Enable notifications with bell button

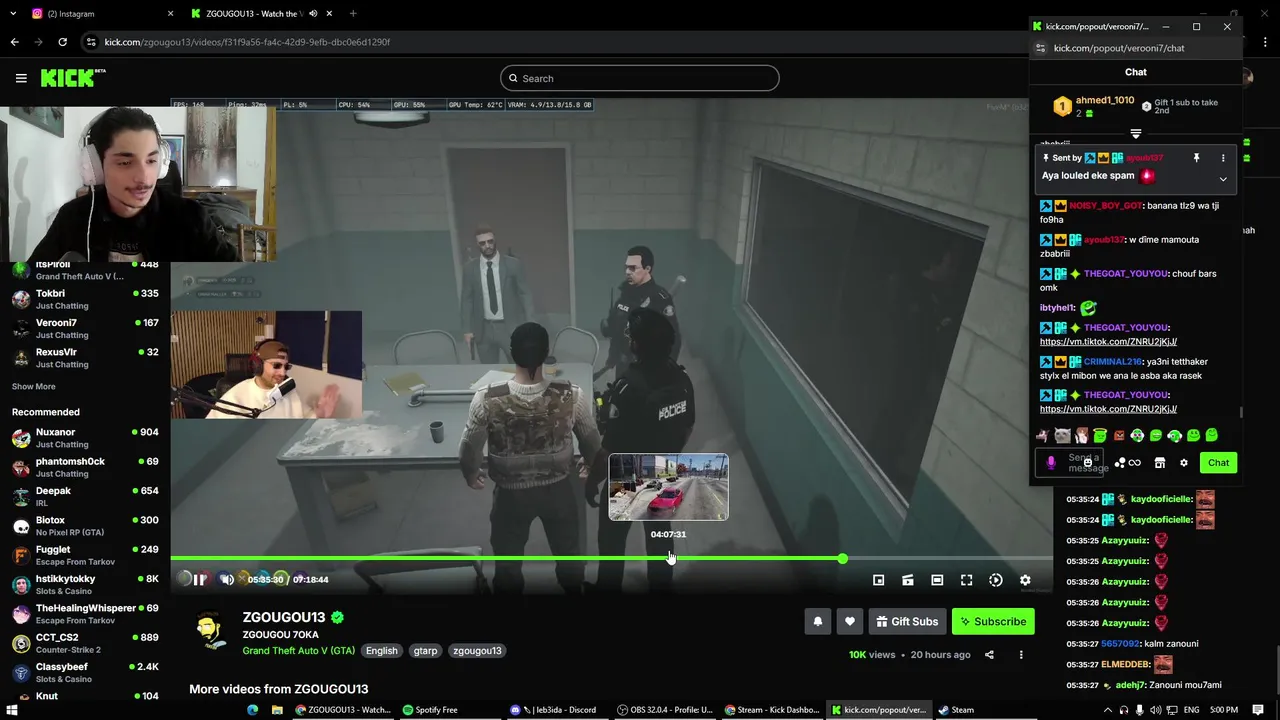(817, 621)
